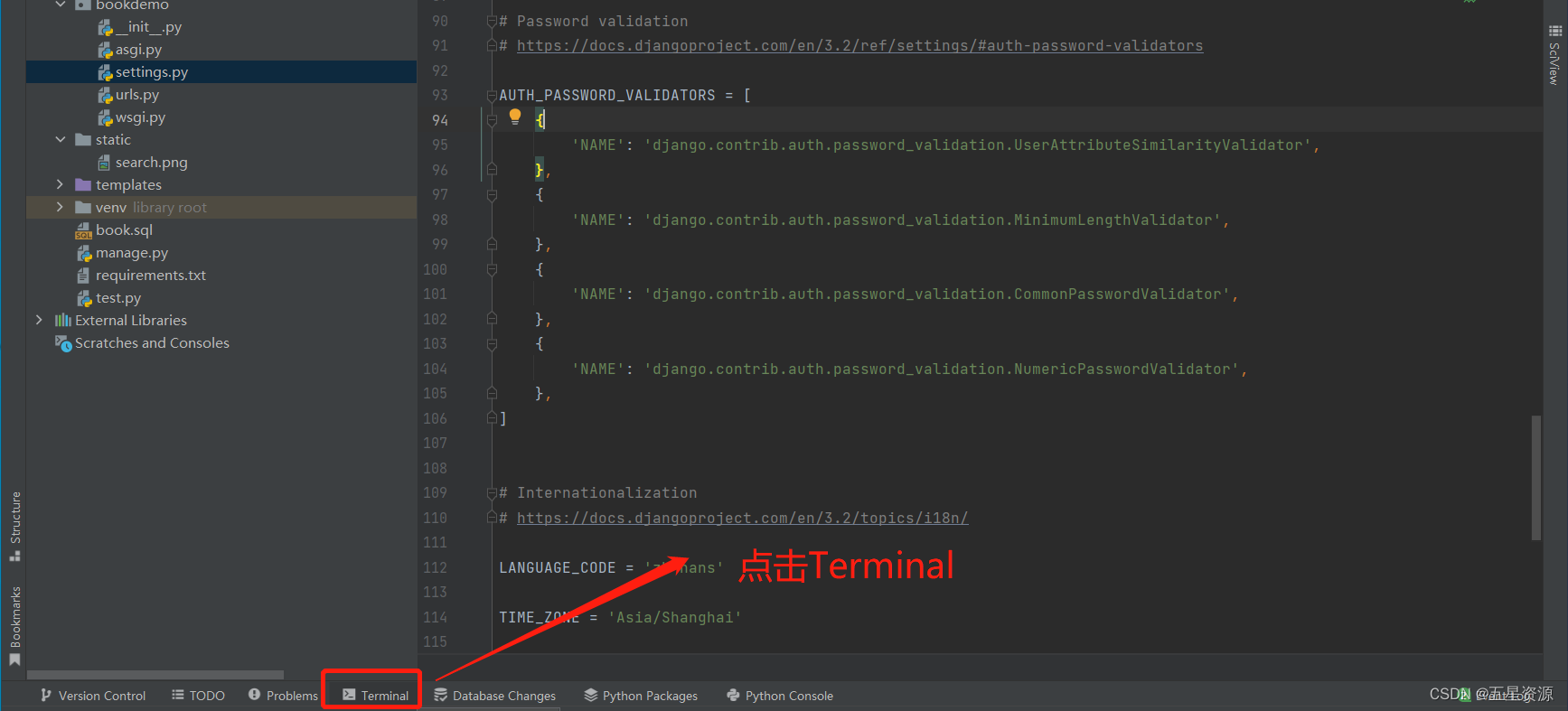
Task: Click the Bookmarks ribbon icon
Action: coord(14,660)
